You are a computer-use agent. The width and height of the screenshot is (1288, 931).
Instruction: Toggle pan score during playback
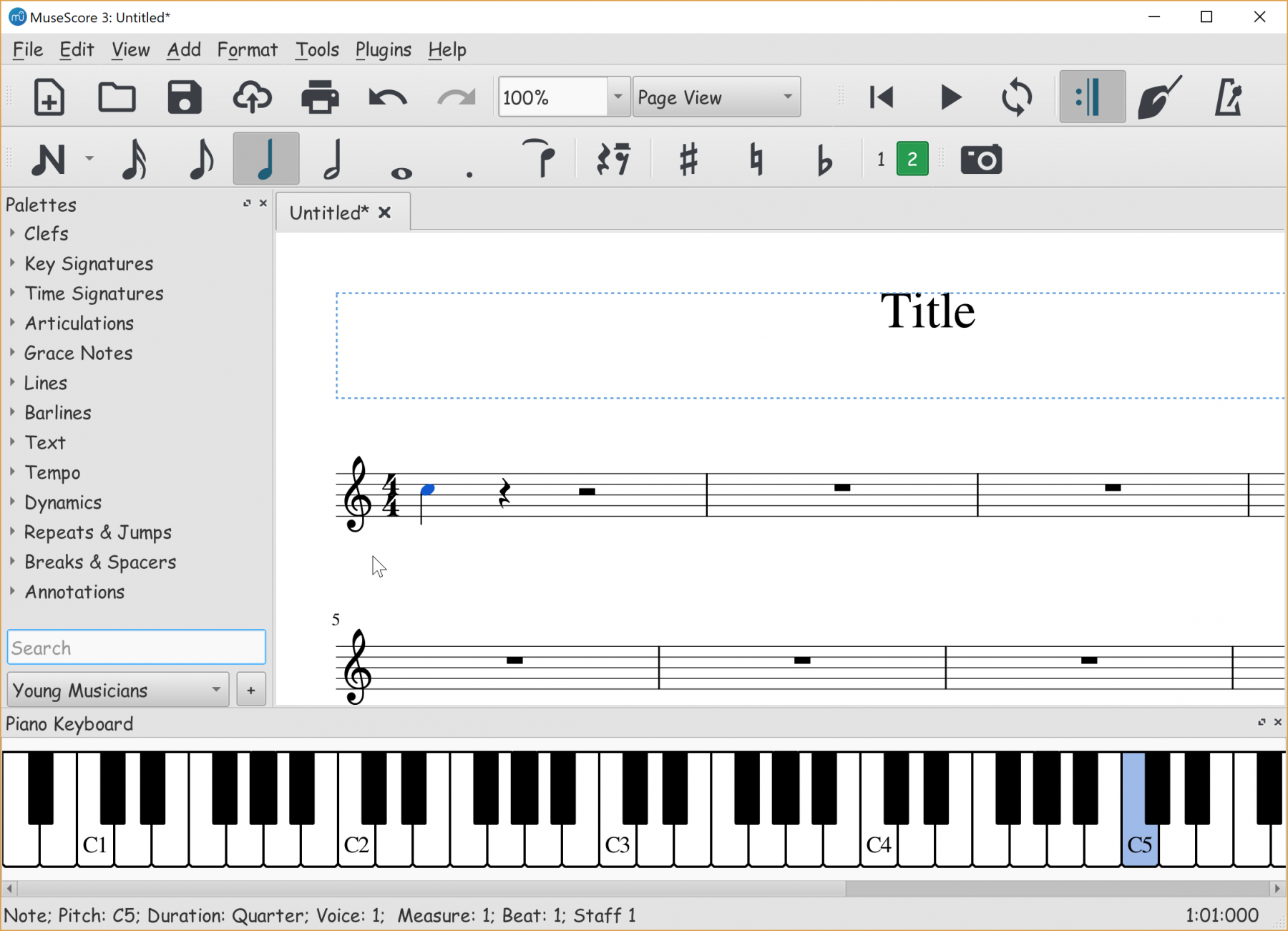coord(1160,97)
